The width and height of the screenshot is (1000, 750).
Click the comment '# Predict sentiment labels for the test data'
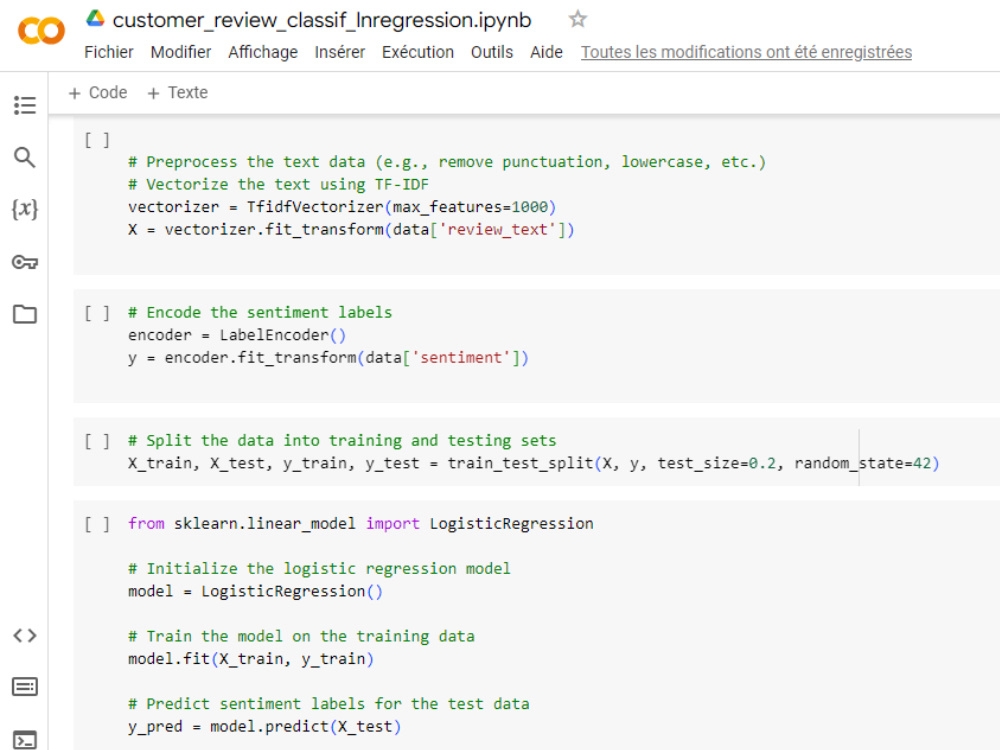pos(328,704)
